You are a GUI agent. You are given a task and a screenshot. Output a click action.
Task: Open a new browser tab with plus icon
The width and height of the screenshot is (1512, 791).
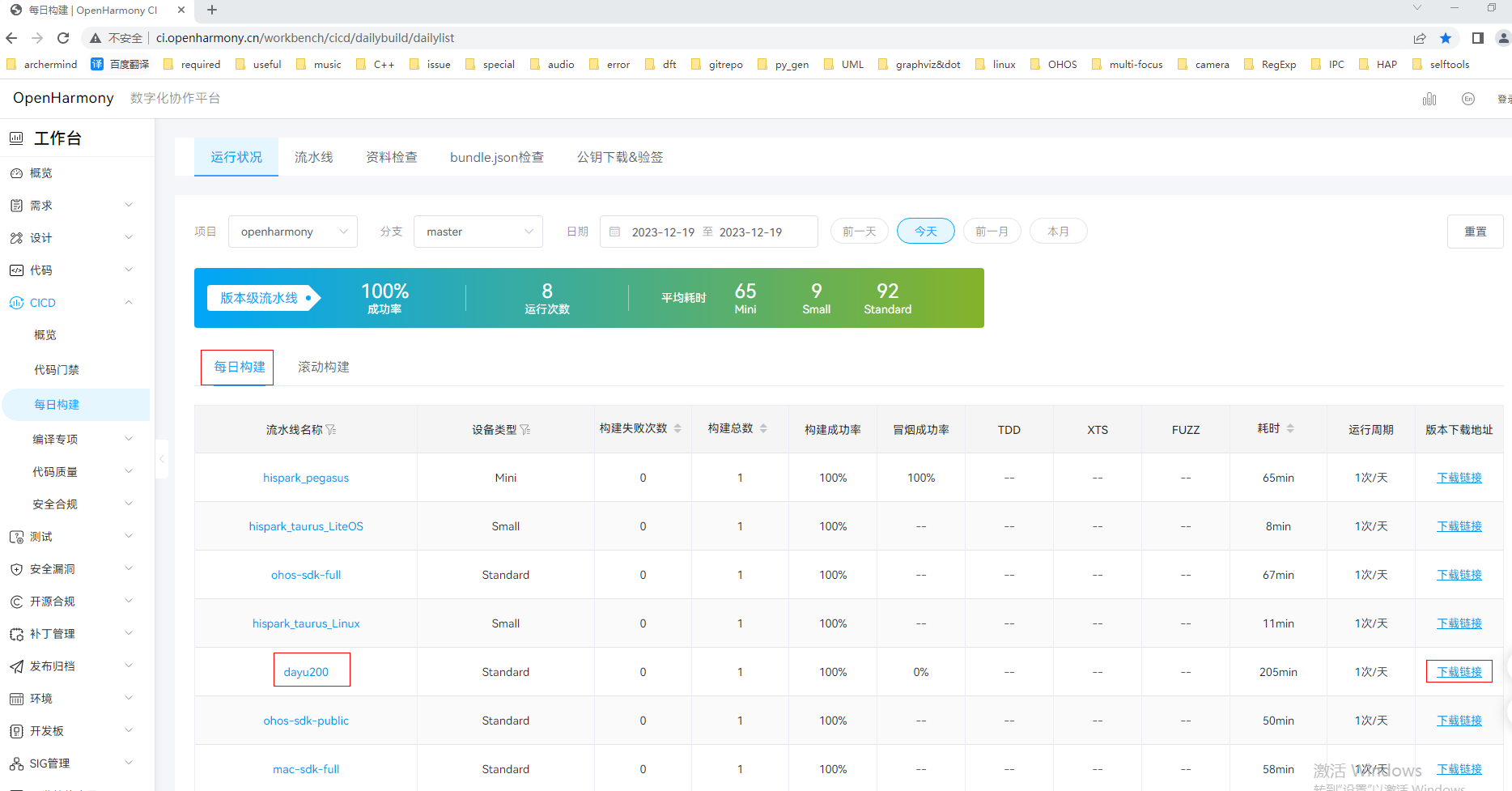tap(212, 10)
